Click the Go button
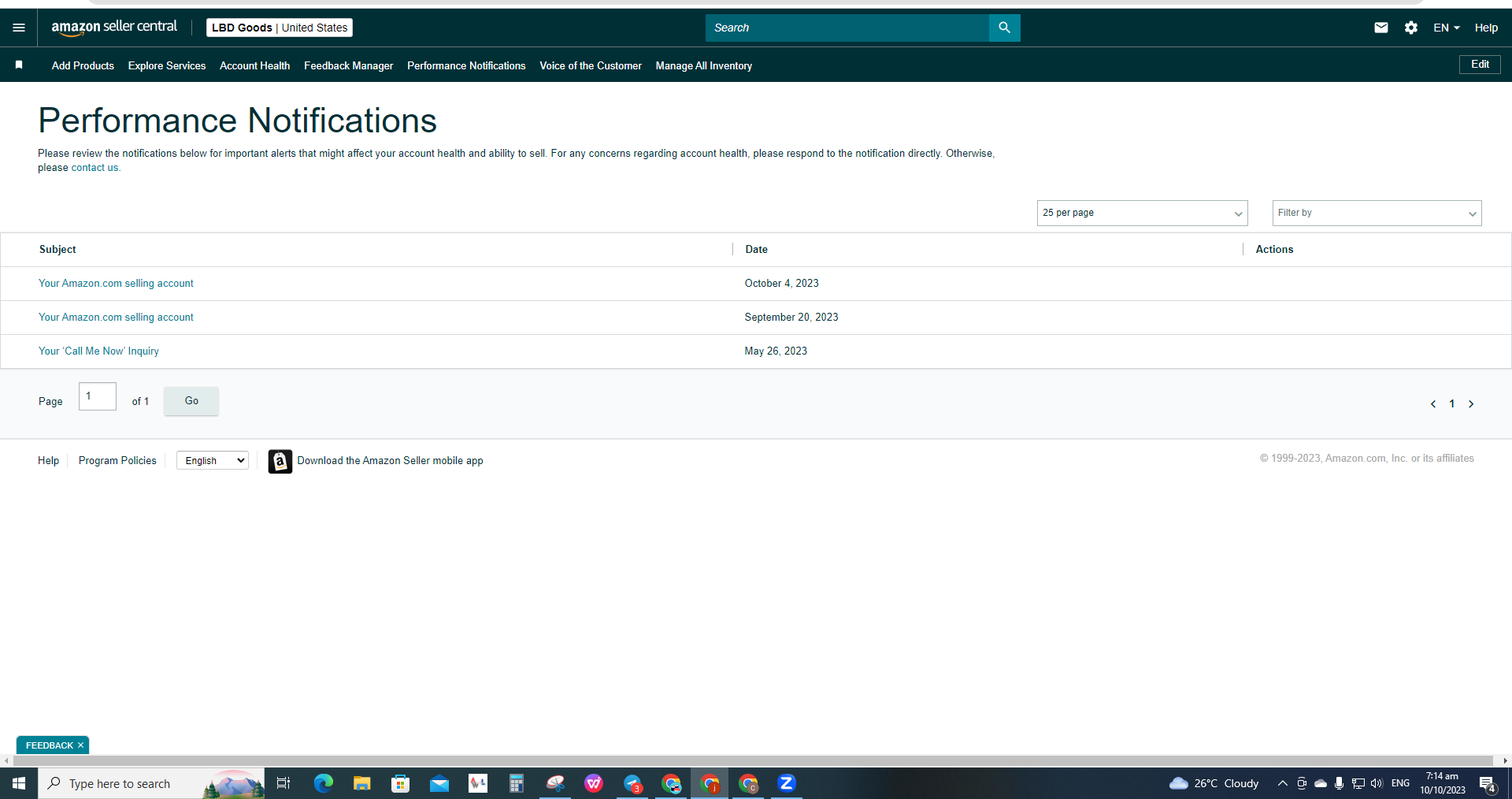 [191, 401]
